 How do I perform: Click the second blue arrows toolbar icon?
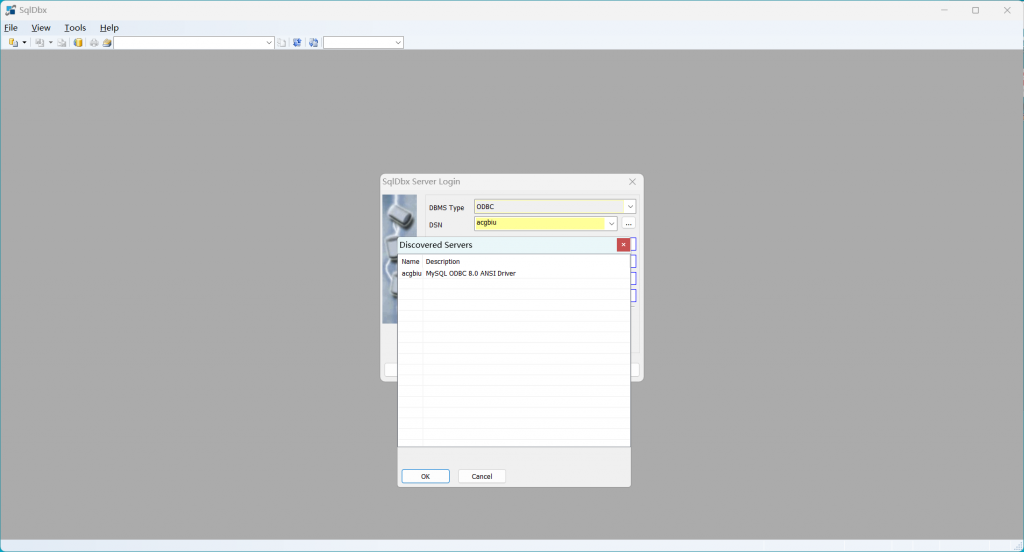point(313,42)
